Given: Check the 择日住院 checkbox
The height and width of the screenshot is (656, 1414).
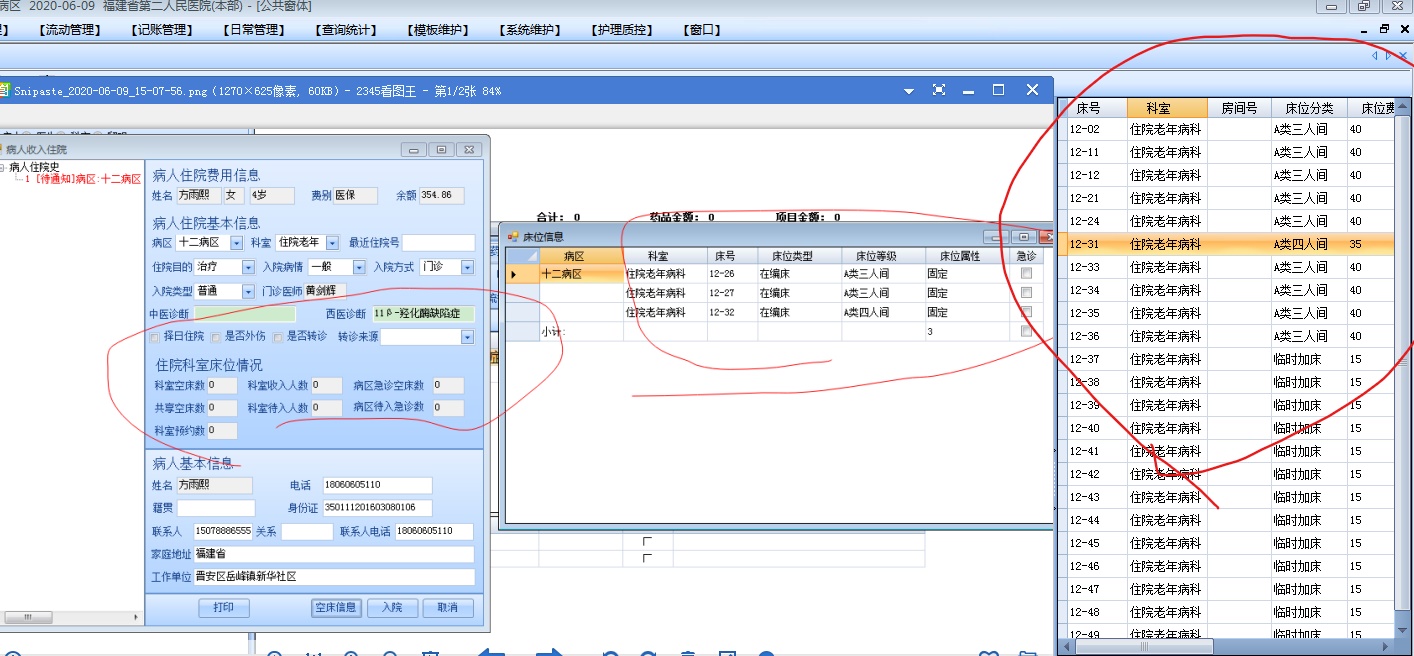Looking at the screenshot, I should pos(154,337).
